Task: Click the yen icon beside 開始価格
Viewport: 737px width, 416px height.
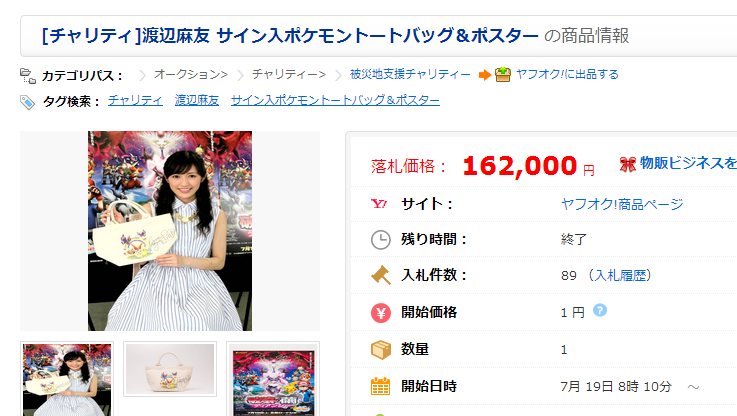Action: tap(381, 313)
